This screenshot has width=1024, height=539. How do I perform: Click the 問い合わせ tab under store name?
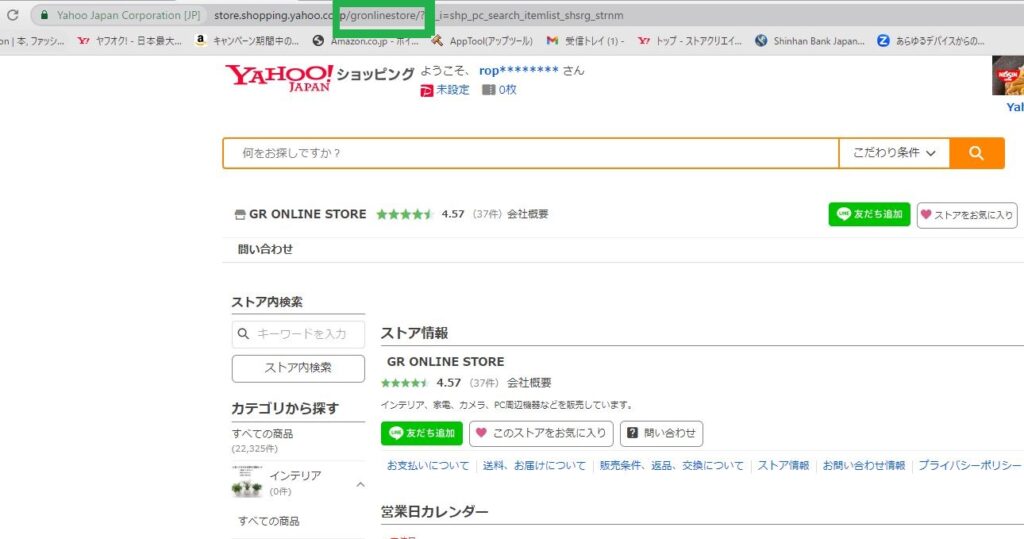coord(265,249)
